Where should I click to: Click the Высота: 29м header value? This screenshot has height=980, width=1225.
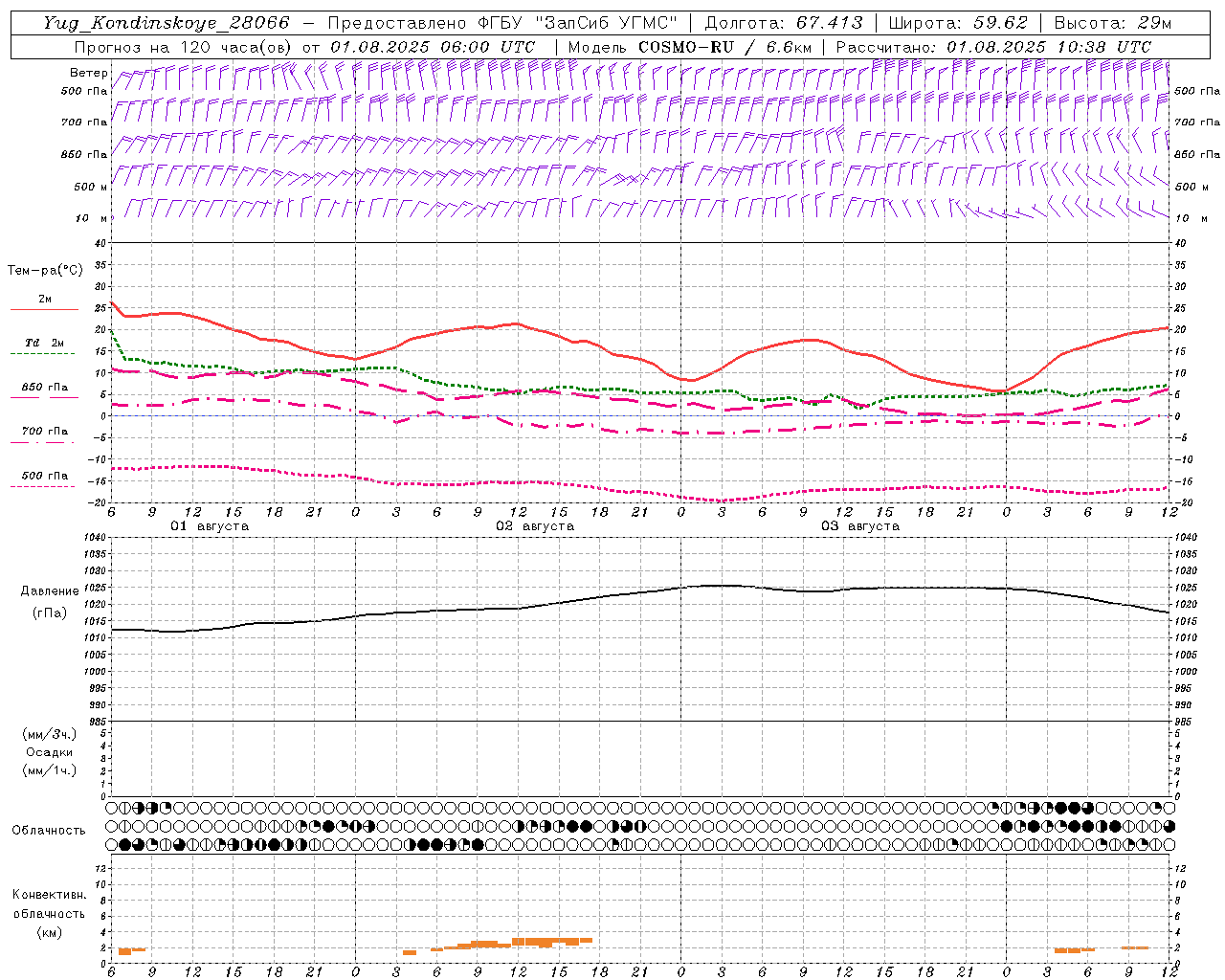pos(1112,23)
